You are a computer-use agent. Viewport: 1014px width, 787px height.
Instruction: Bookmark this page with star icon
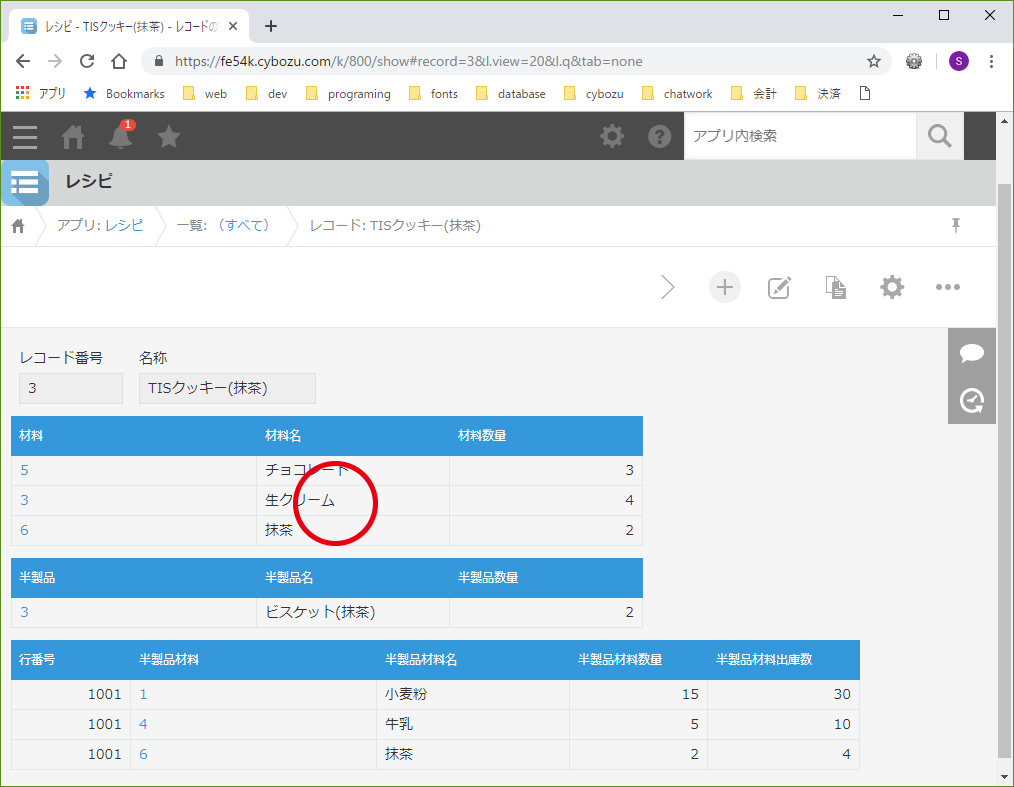click(874, 61)
